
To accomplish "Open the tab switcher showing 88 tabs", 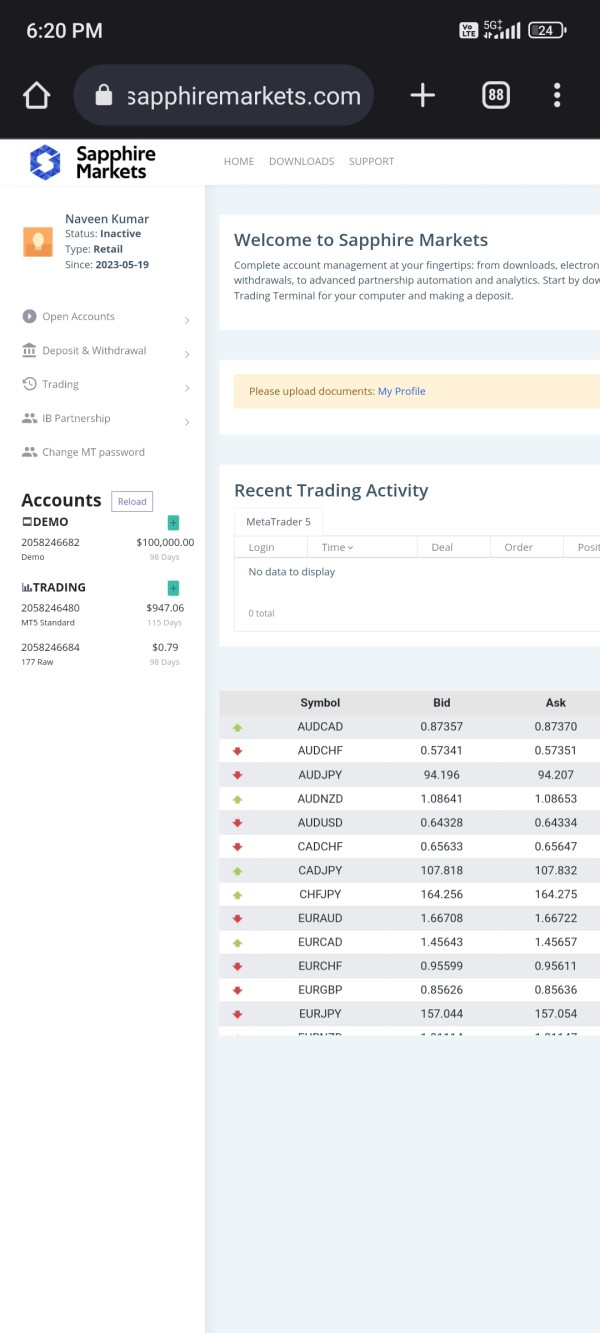I will click(495, 96).
